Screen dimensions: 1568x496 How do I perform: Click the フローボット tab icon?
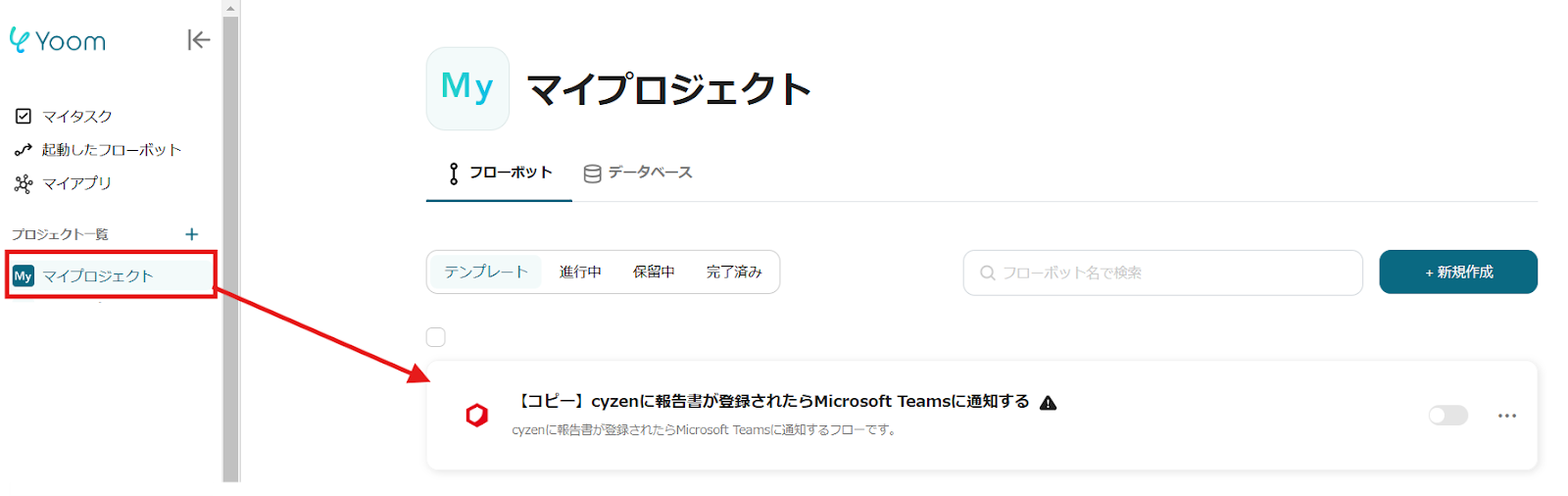point(454,174)
